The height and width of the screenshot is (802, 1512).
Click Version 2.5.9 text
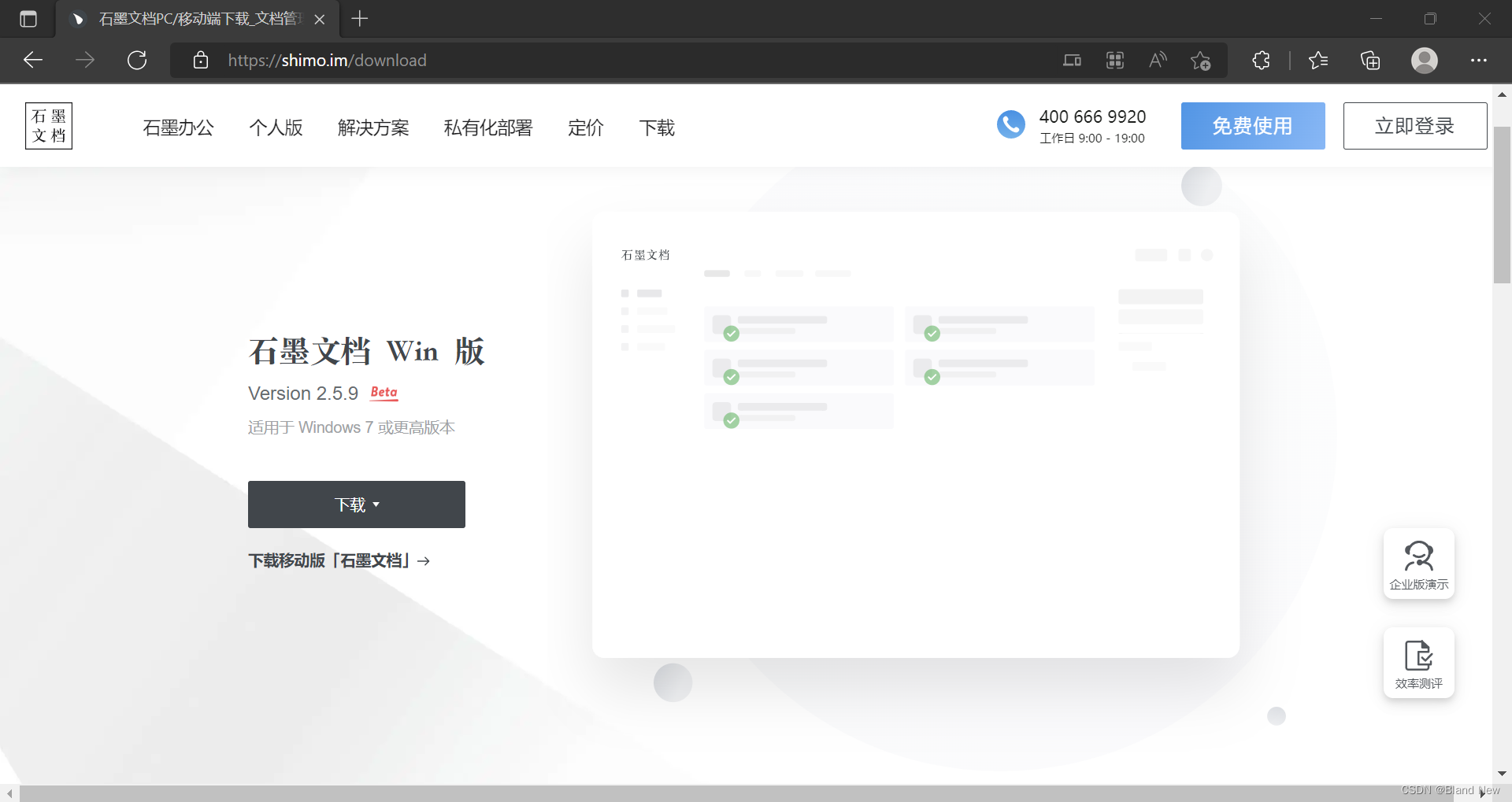pyautogui.click(x=303, y=394)
